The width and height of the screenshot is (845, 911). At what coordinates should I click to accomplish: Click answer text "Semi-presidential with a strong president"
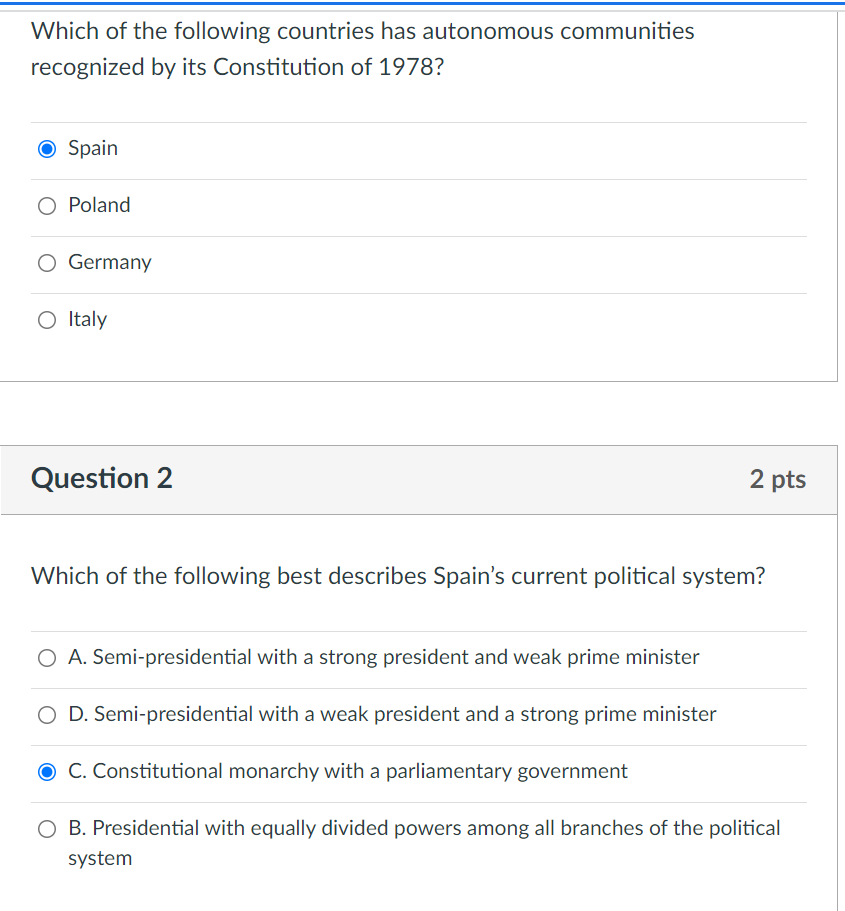tap(384, 657)
